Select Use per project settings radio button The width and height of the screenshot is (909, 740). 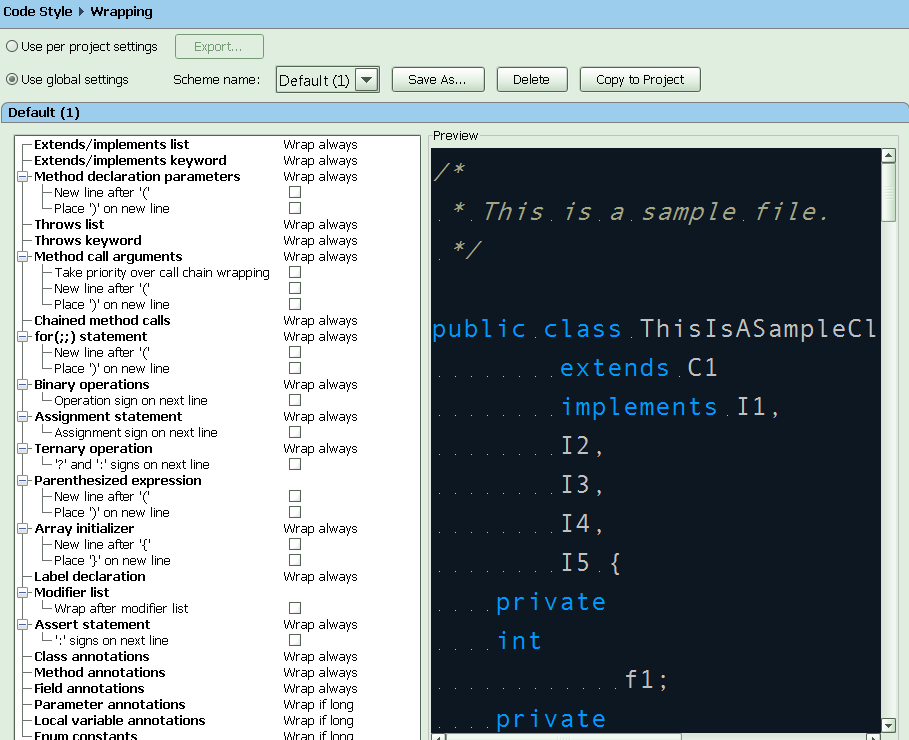pyautogui.click(x=11, y=46)
